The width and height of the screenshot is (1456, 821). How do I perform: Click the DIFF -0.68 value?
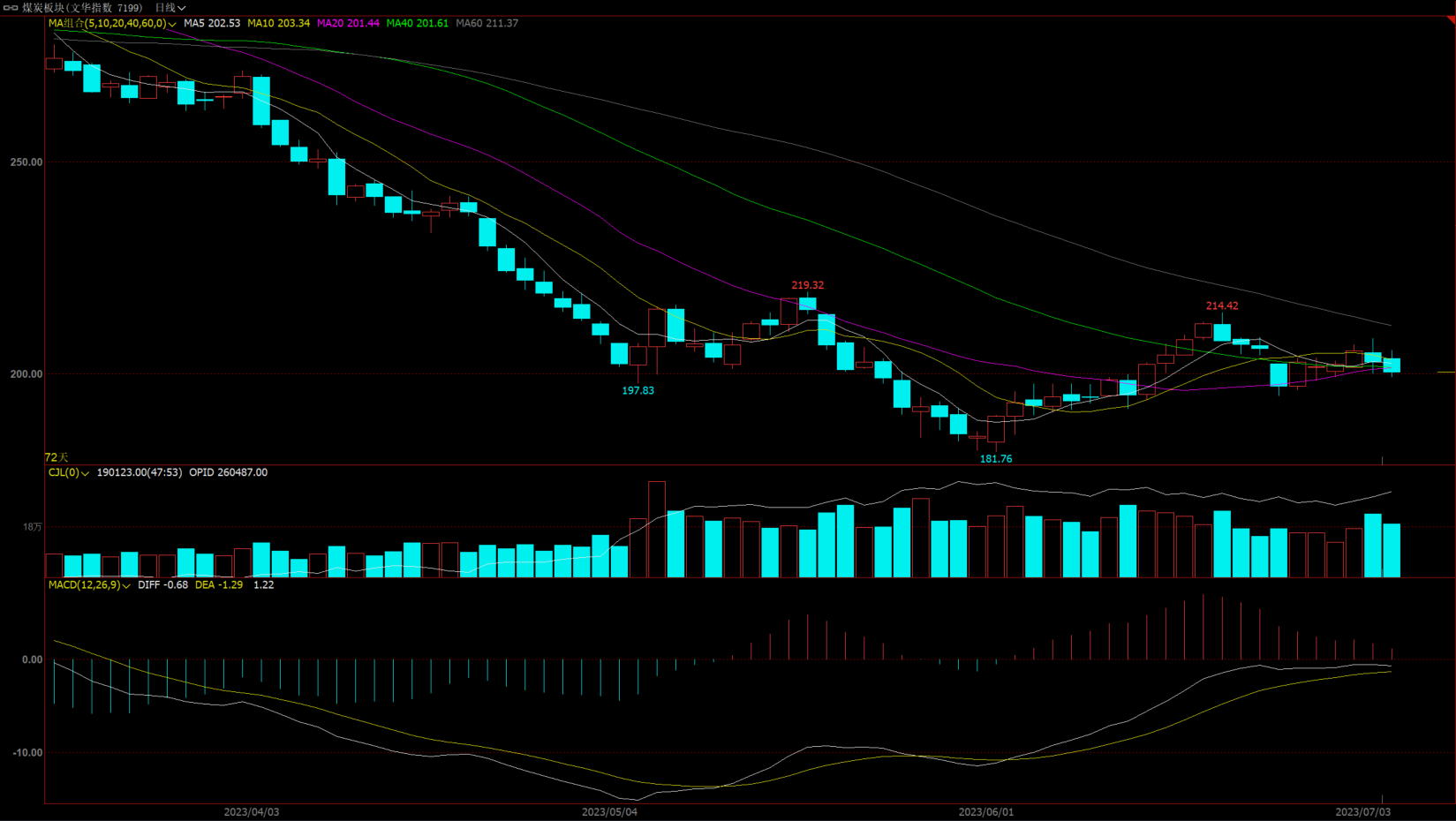coord(163,585)
